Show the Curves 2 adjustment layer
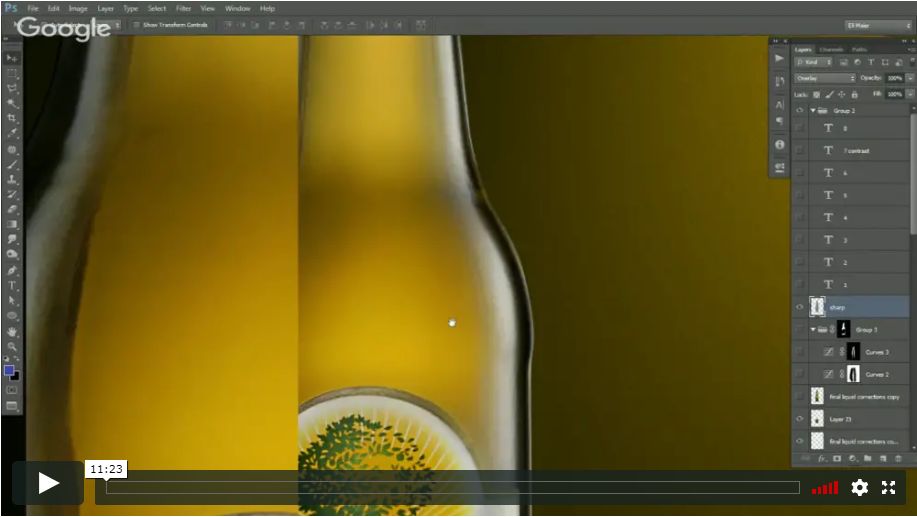The height and width of the screenshot is (517, 917). click(x=799, y=374)
